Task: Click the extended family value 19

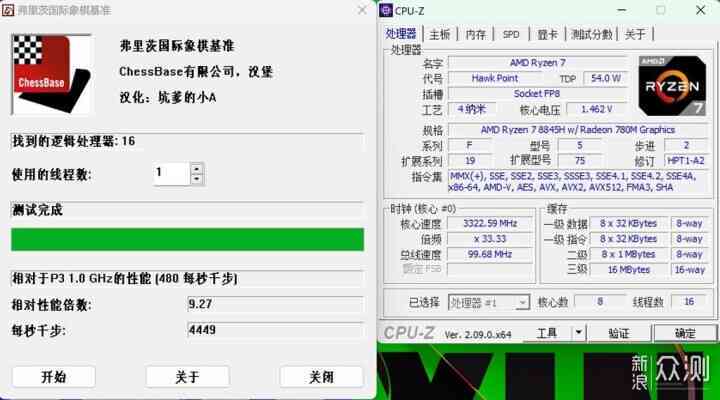Action: coord(469,161)
